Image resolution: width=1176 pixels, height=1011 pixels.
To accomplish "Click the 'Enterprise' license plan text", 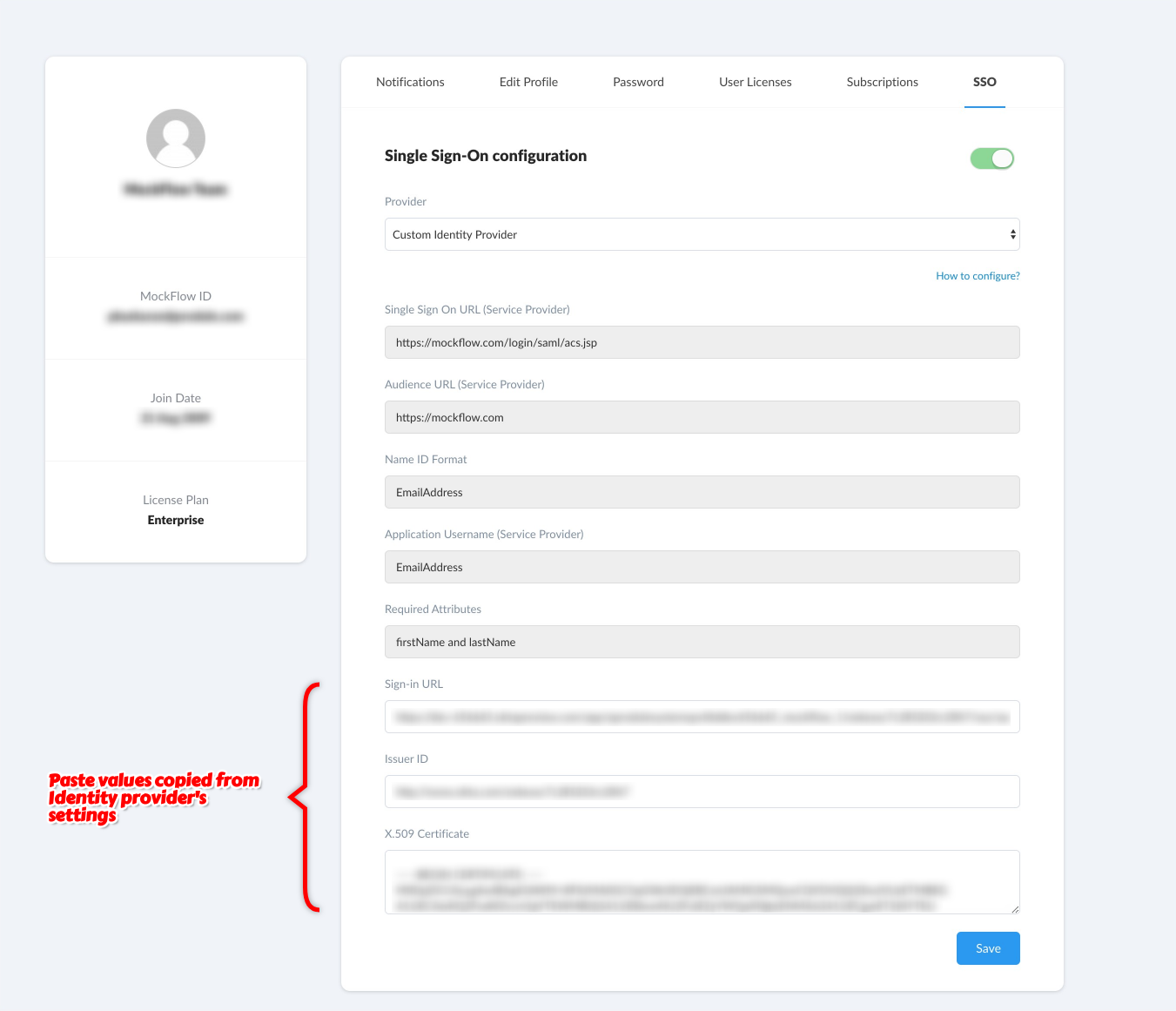I will [176, 520].
